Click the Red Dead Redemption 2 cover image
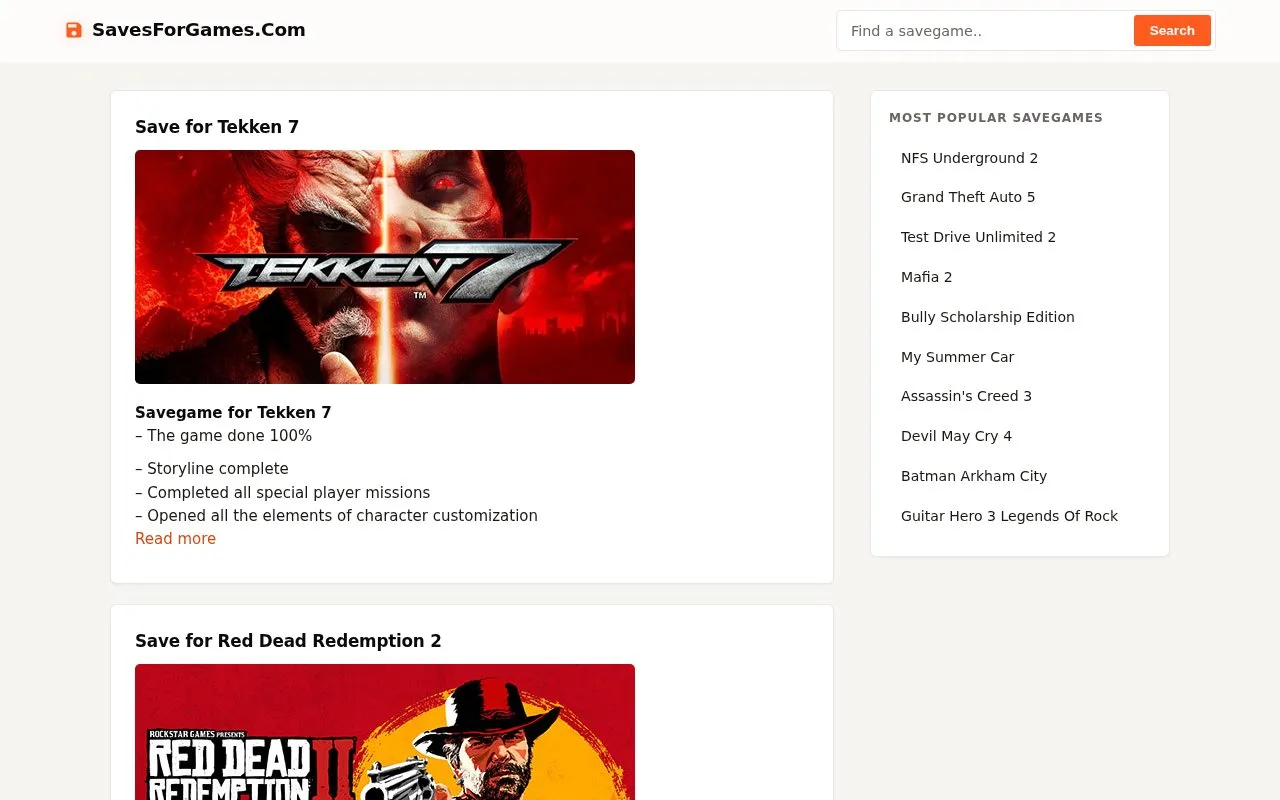The image size is (1280, 800). (385, 732)
